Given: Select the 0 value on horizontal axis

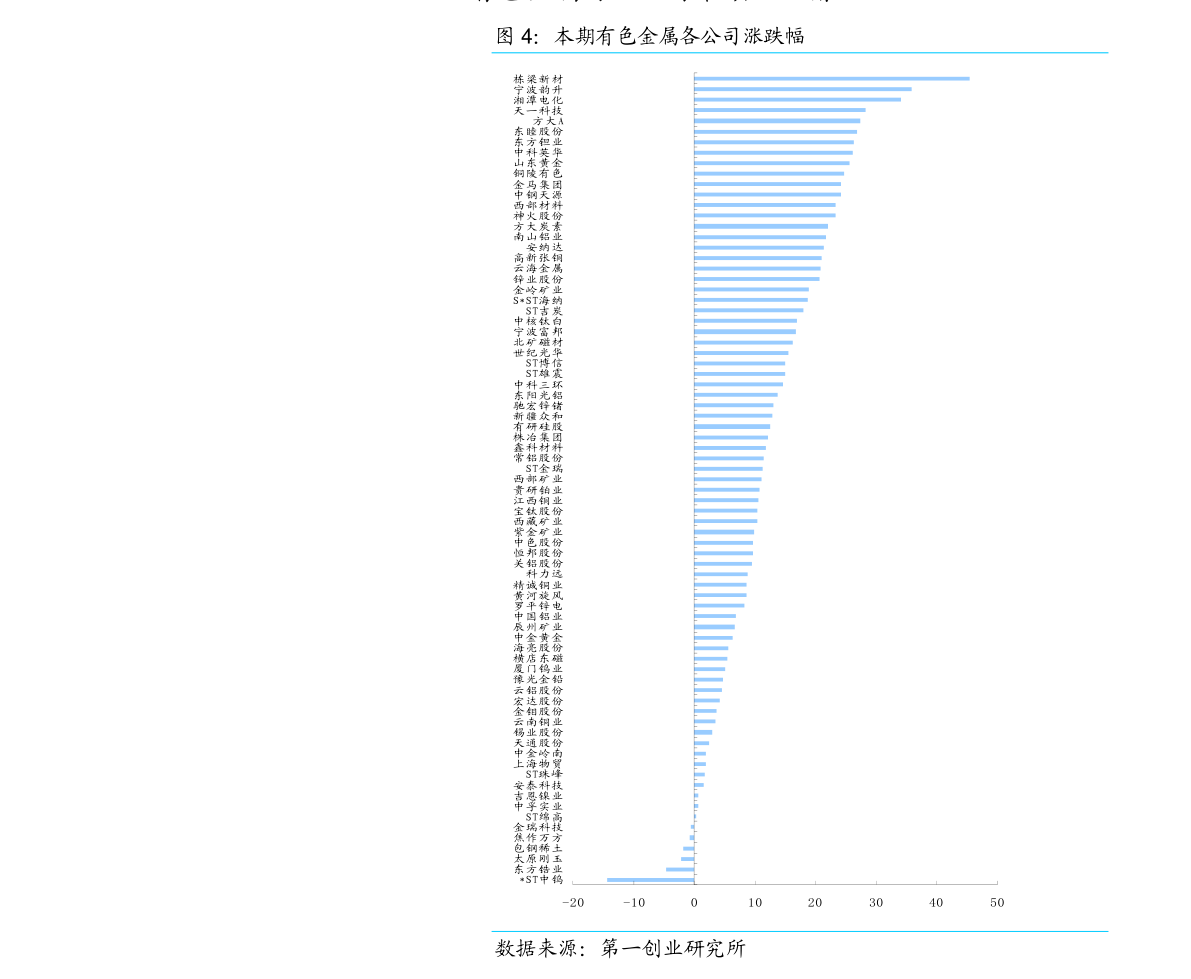Looking at the screenshot, I should click(694, 903).
